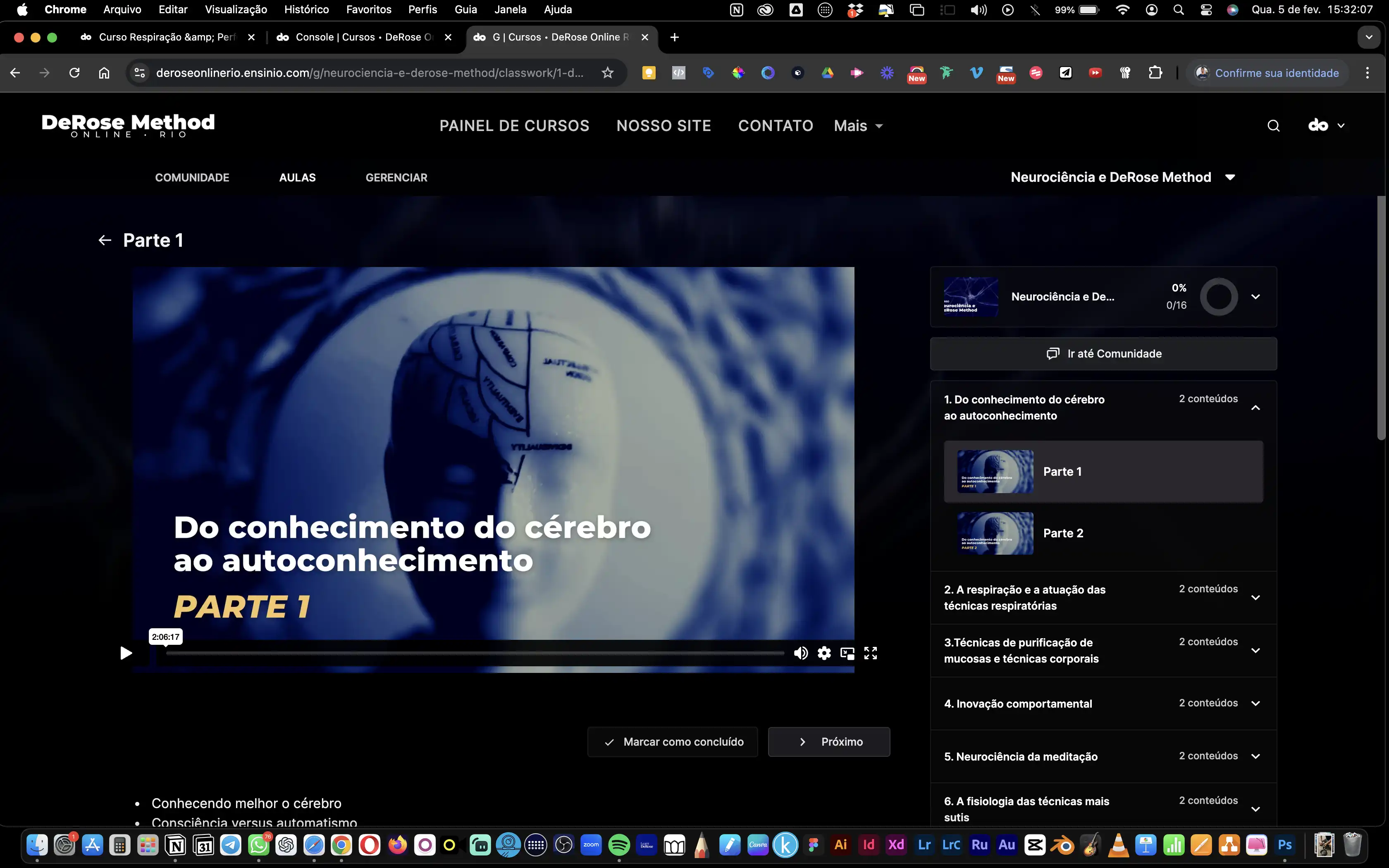
Task: Enter fullscreen on the video player
Action: click(871, 653)
